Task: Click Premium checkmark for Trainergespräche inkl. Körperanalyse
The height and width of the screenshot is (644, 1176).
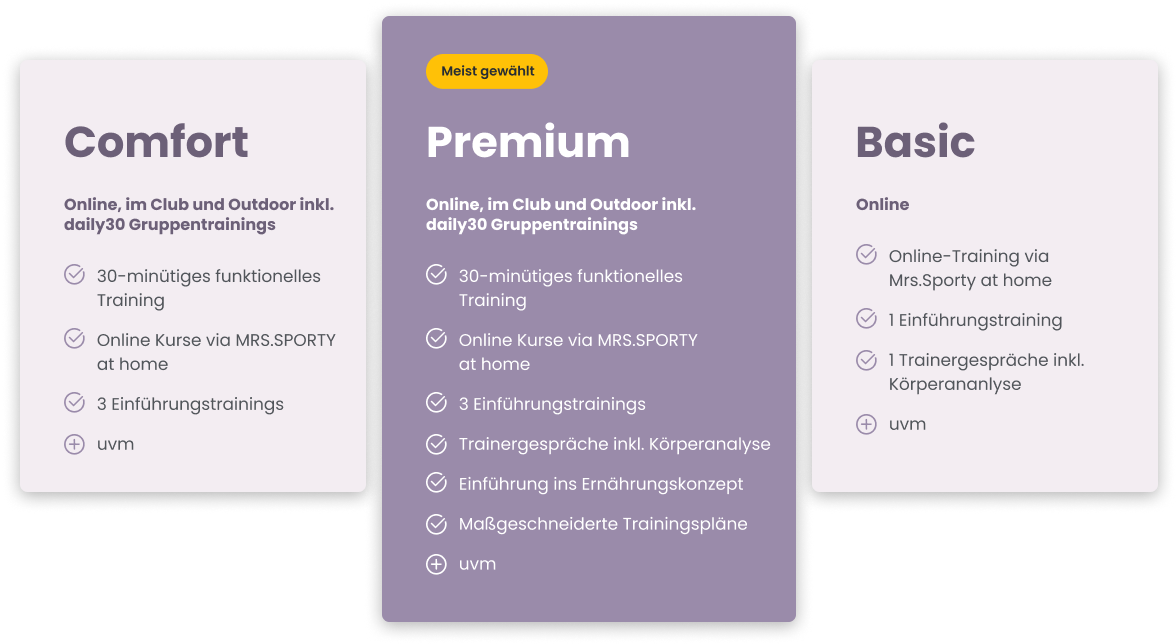Action: pos(436,443)
